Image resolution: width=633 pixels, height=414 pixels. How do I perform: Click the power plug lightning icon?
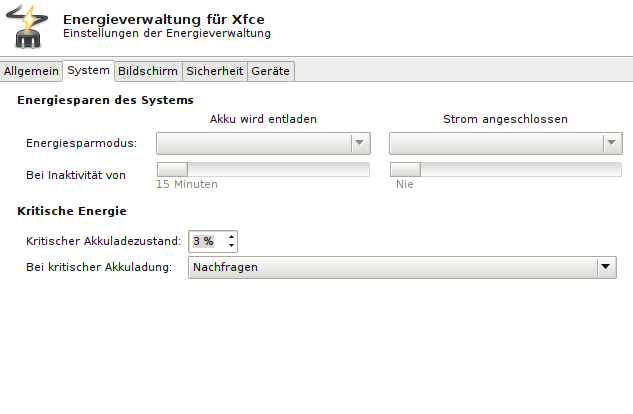(x=27, y=27)
